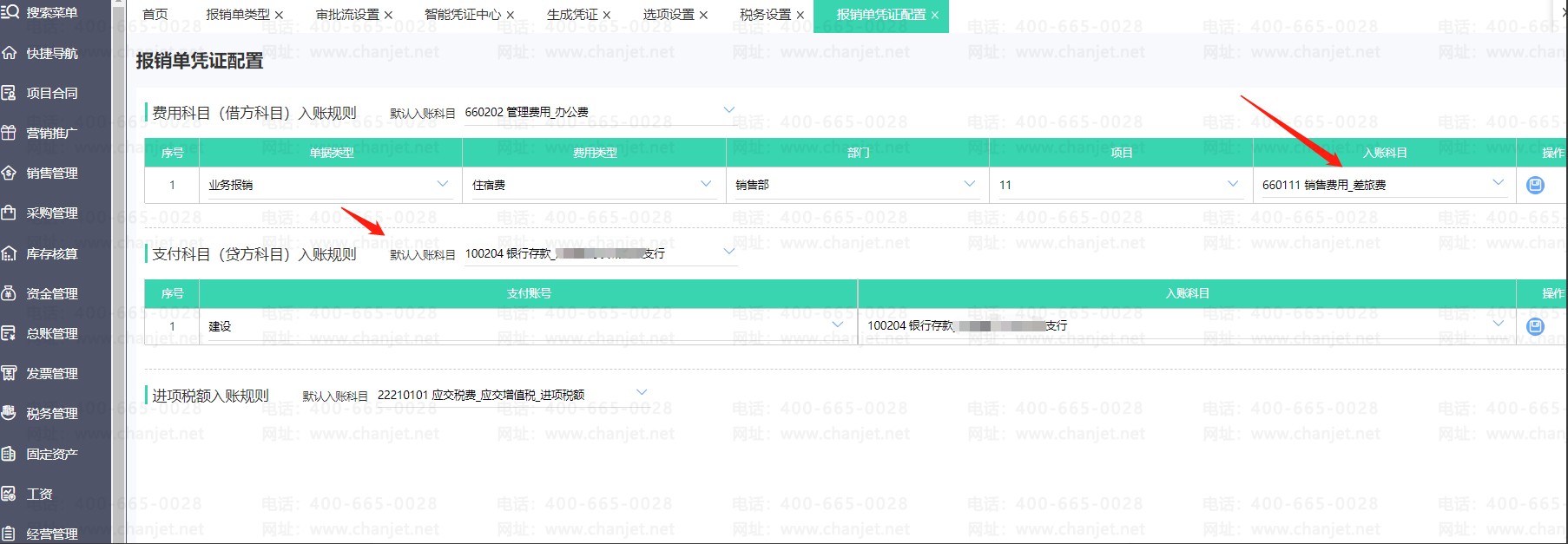Expand the 业务报销 document type dropdown

click(x=330, y=185)
